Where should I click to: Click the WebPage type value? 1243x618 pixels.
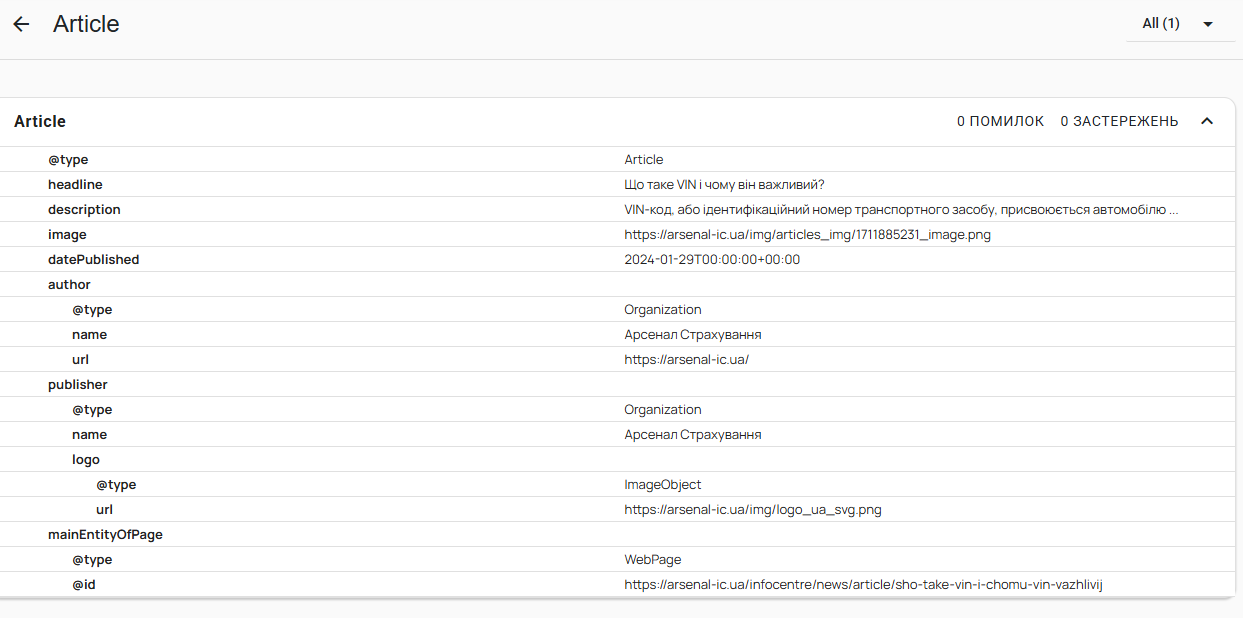[x=653, y=560]
